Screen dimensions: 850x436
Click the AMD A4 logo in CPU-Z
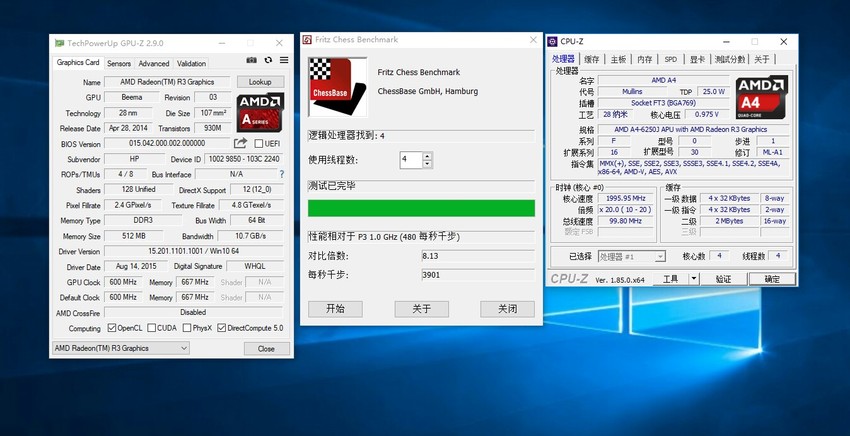[x=762, y=97]
